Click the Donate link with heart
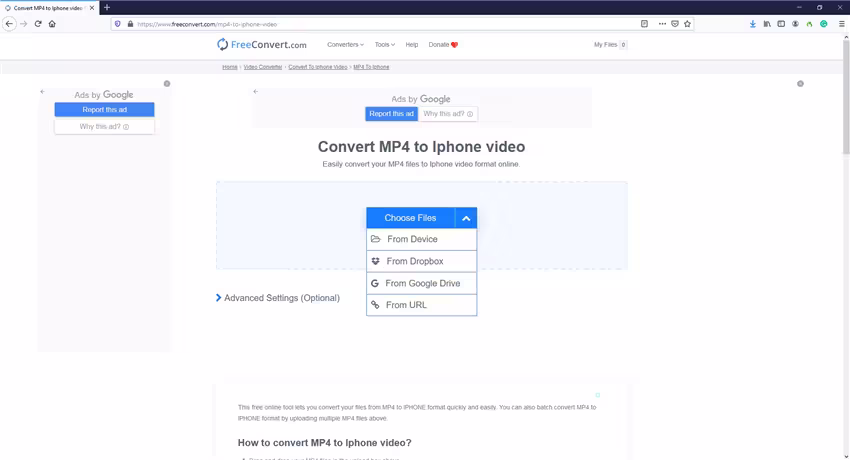Viewport: 850px width, 460px height. coord(443,44)
